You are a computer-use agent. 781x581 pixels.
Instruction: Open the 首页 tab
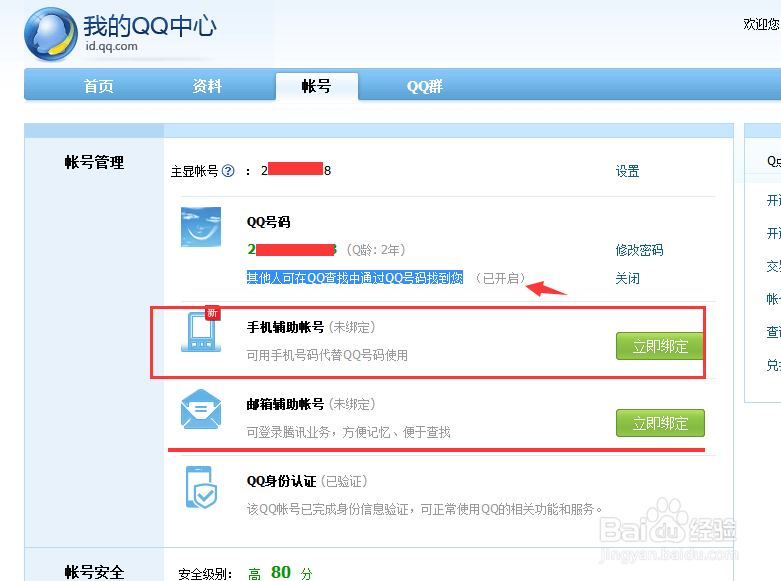(99, 86)
